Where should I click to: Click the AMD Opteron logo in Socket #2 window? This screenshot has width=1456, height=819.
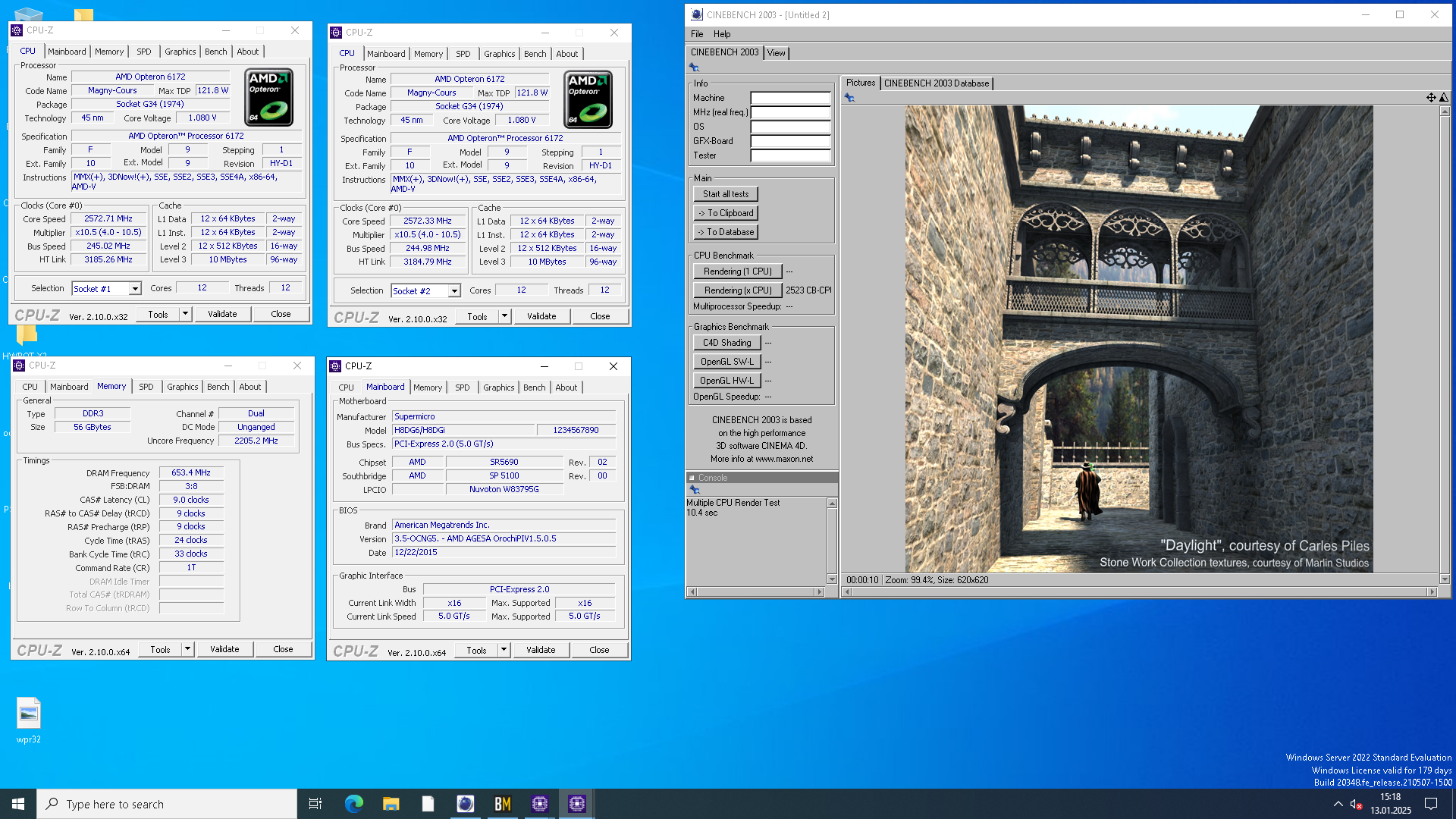point(588,100)
